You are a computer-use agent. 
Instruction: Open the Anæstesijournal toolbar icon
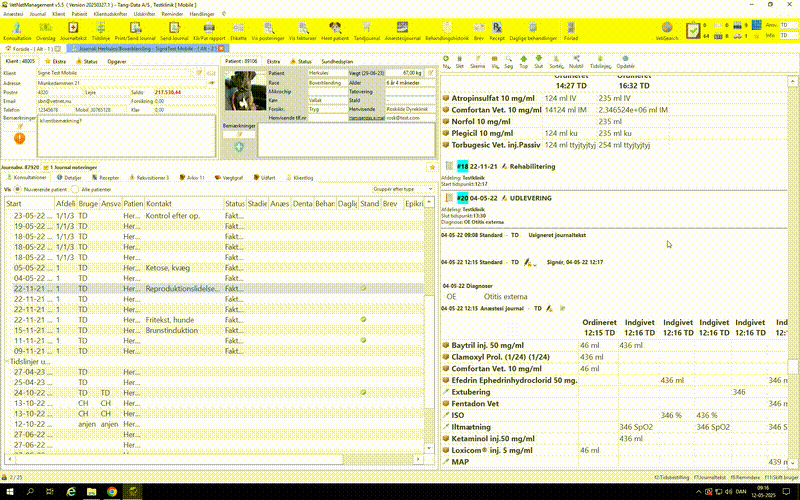click(x=403, y=31)
